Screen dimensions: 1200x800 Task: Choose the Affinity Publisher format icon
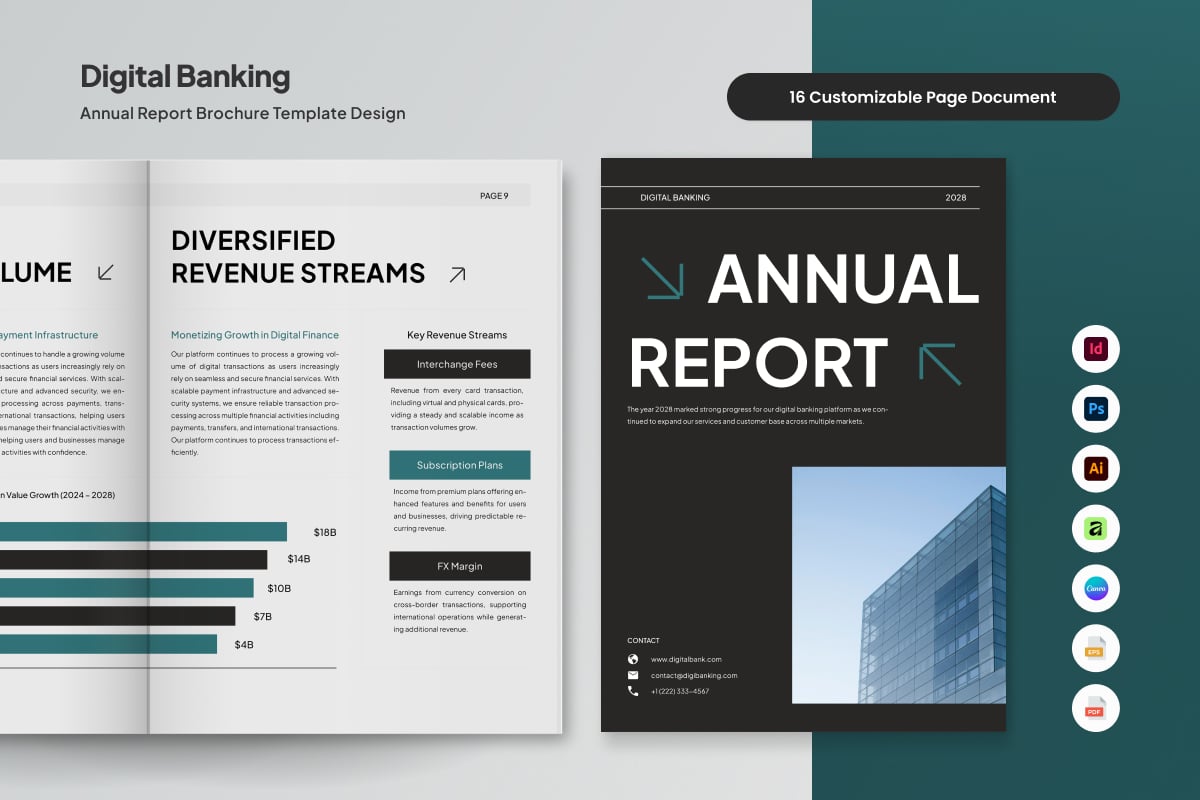[x=1095, y=529]
